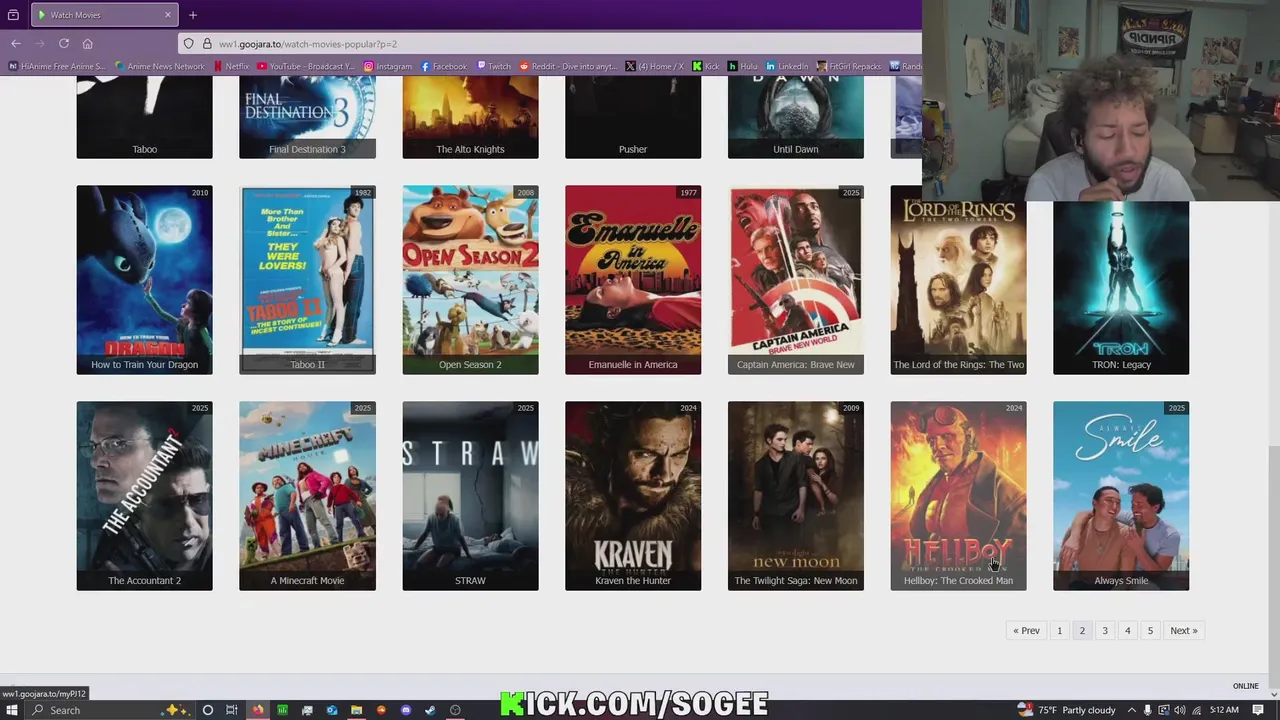Go back to previous page

point(16,44)
